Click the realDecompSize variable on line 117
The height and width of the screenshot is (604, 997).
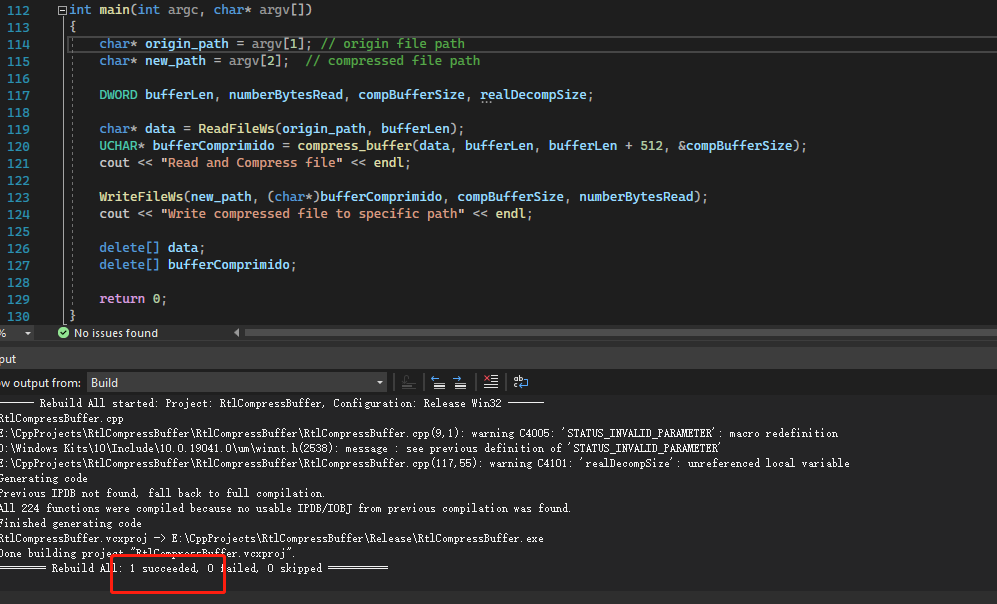[533, 95]
